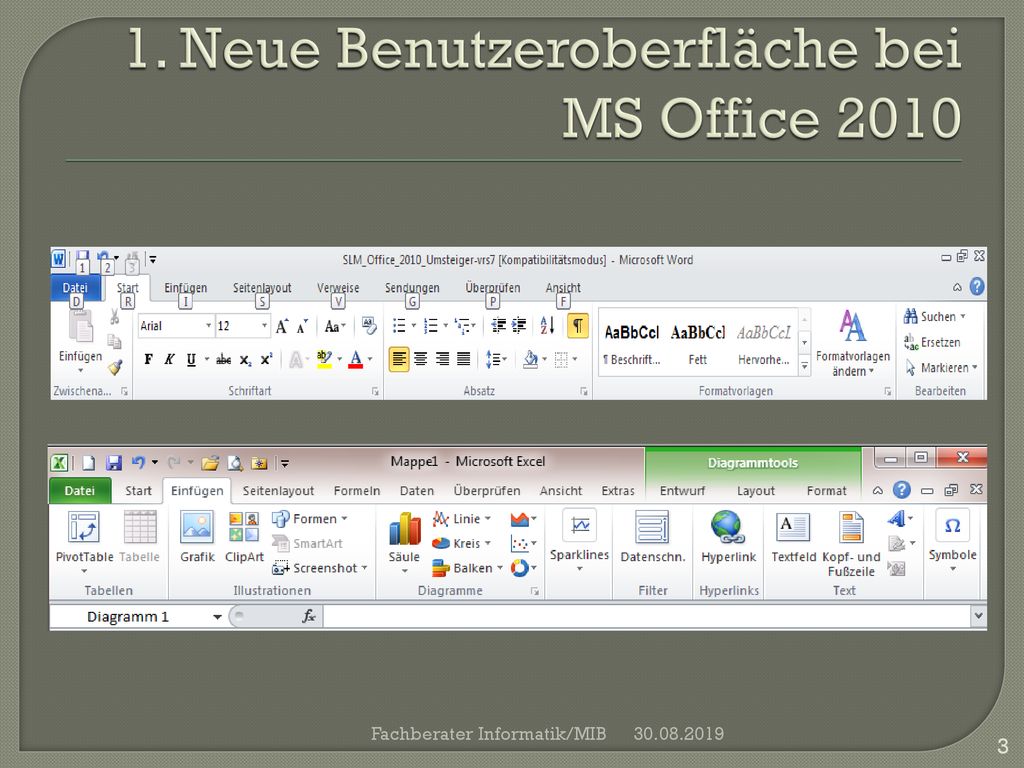Viewport: 1024px width, 768px height.
Task: Click Shrink Font icon in Word
Action: (302, 327)
